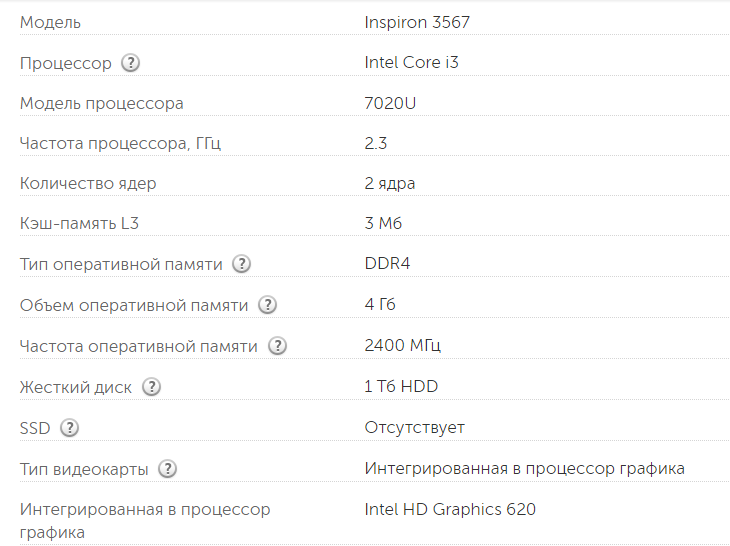Click the question mark beside Тип оперативной памяти

click(x=242, y=264)
